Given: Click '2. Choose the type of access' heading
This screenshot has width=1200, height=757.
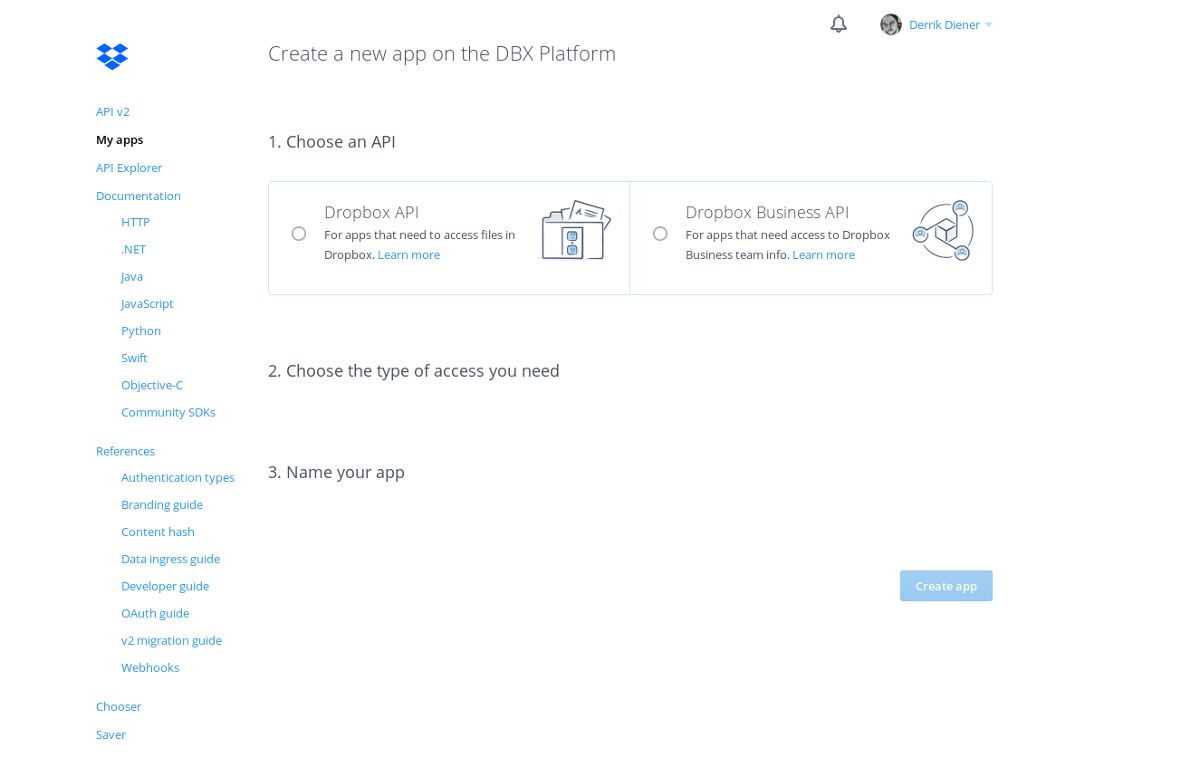Looking at the screenshot, I should pyautogui.click(x=414, y=371).
